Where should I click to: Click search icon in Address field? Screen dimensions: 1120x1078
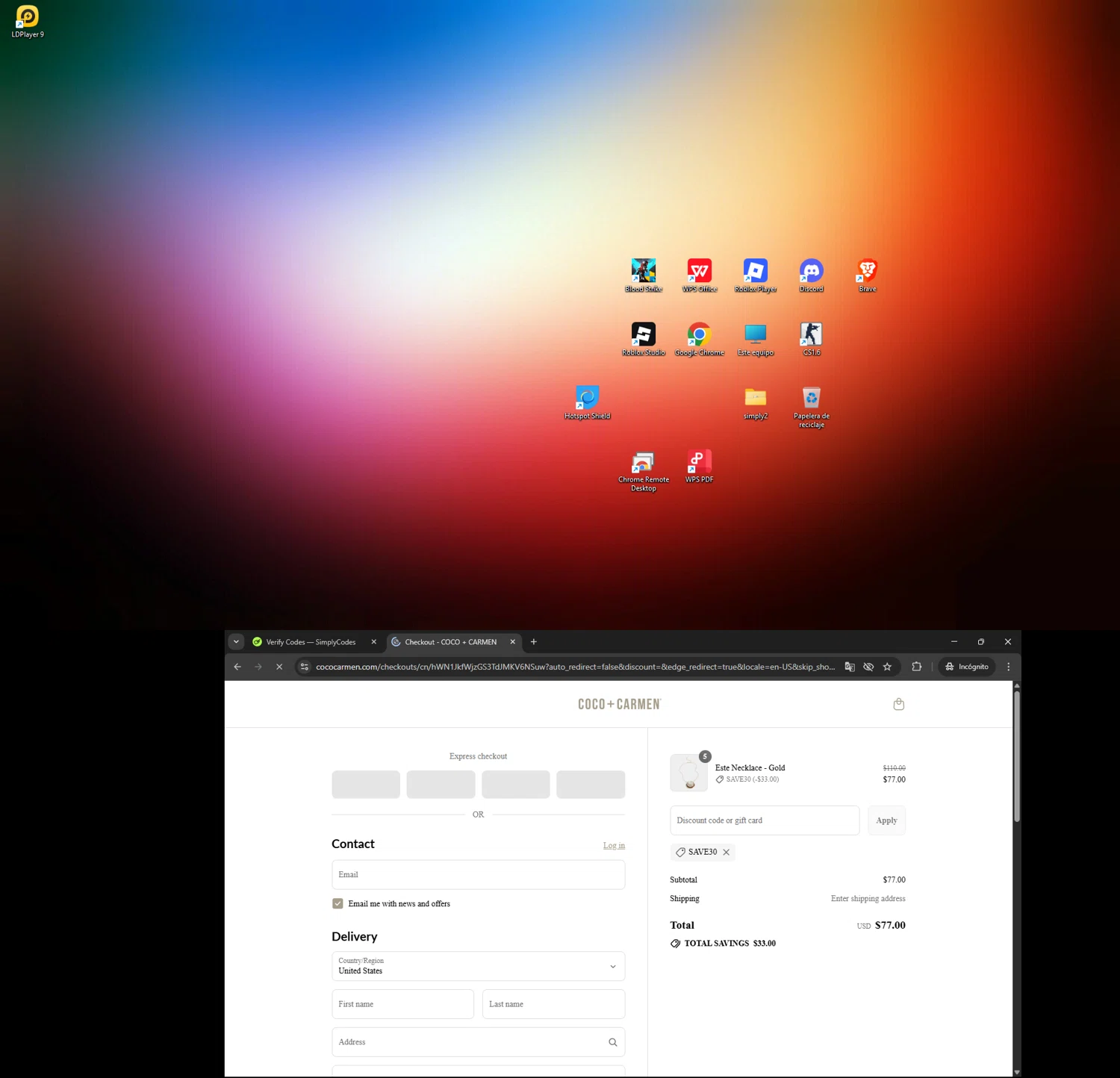613,1042
